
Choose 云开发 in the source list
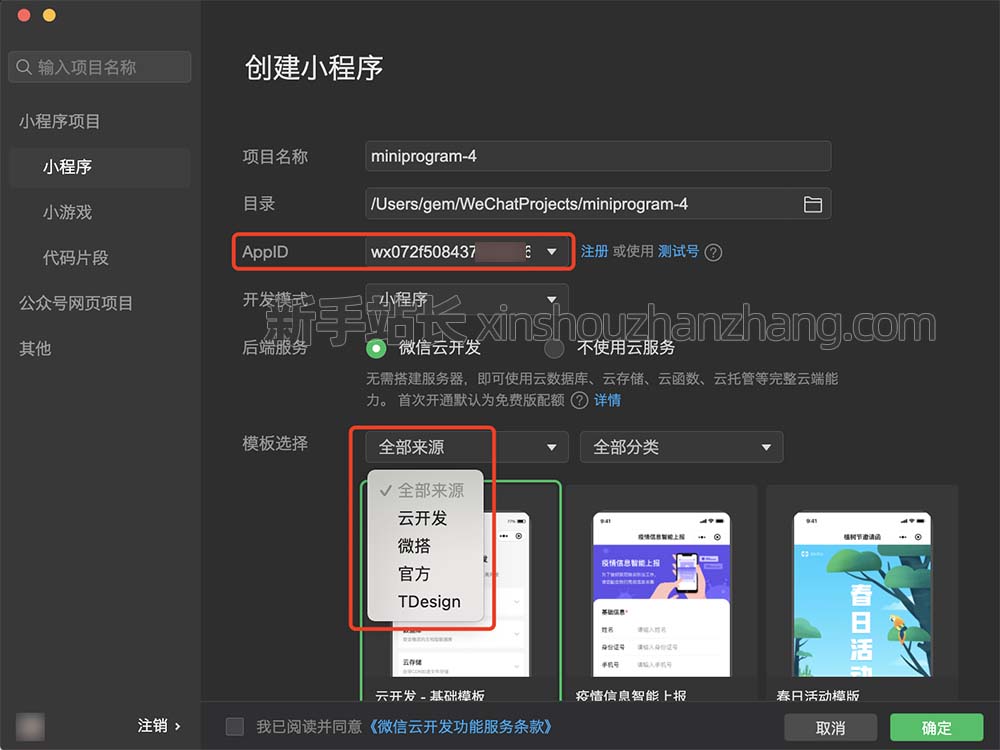(425, 518)
